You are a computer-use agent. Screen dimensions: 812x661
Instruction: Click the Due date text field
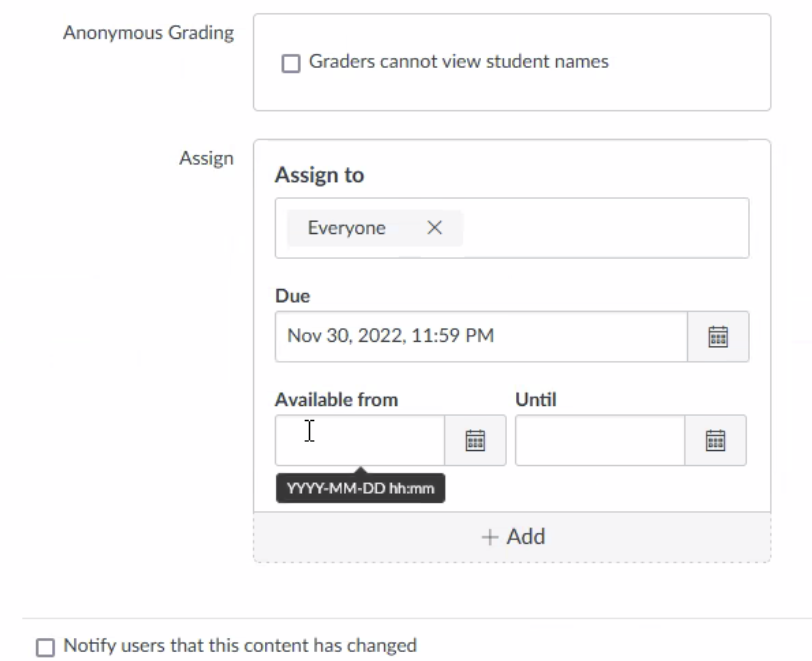point(481,337)
